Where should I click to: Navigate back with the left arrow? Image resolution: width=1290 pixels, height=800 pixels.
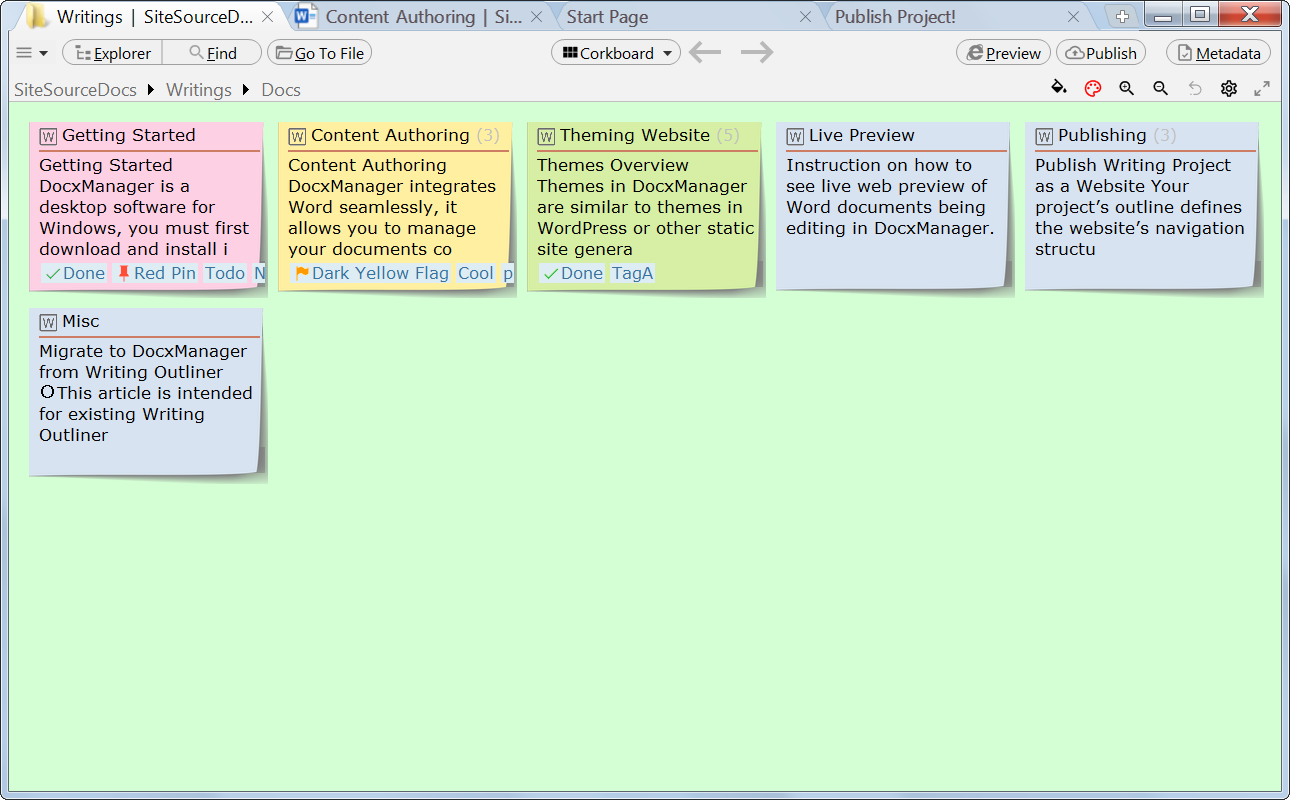705,52
